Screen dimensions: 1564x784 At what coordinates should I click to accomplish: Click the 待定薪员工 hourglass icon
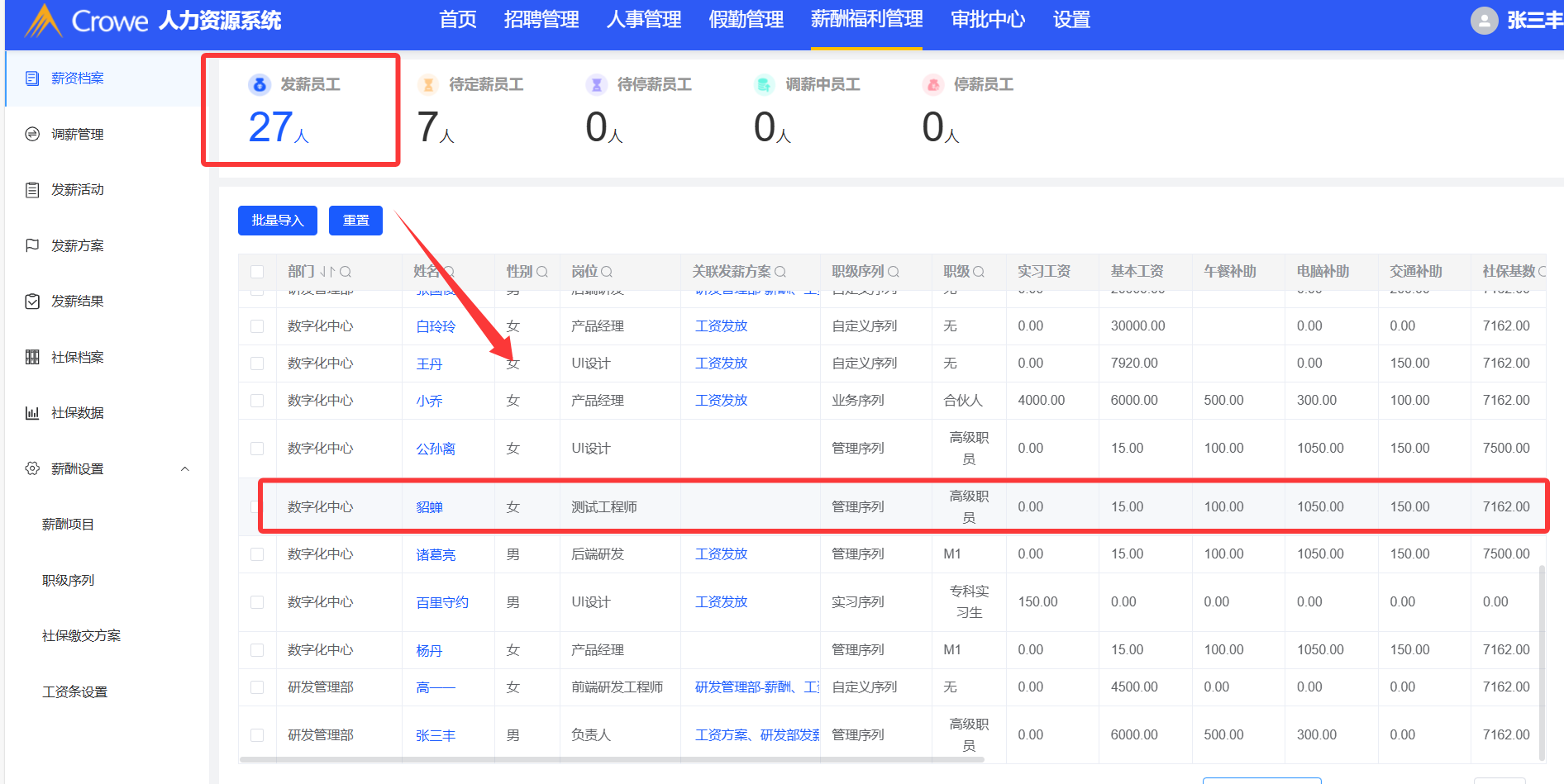pos(428,84)
